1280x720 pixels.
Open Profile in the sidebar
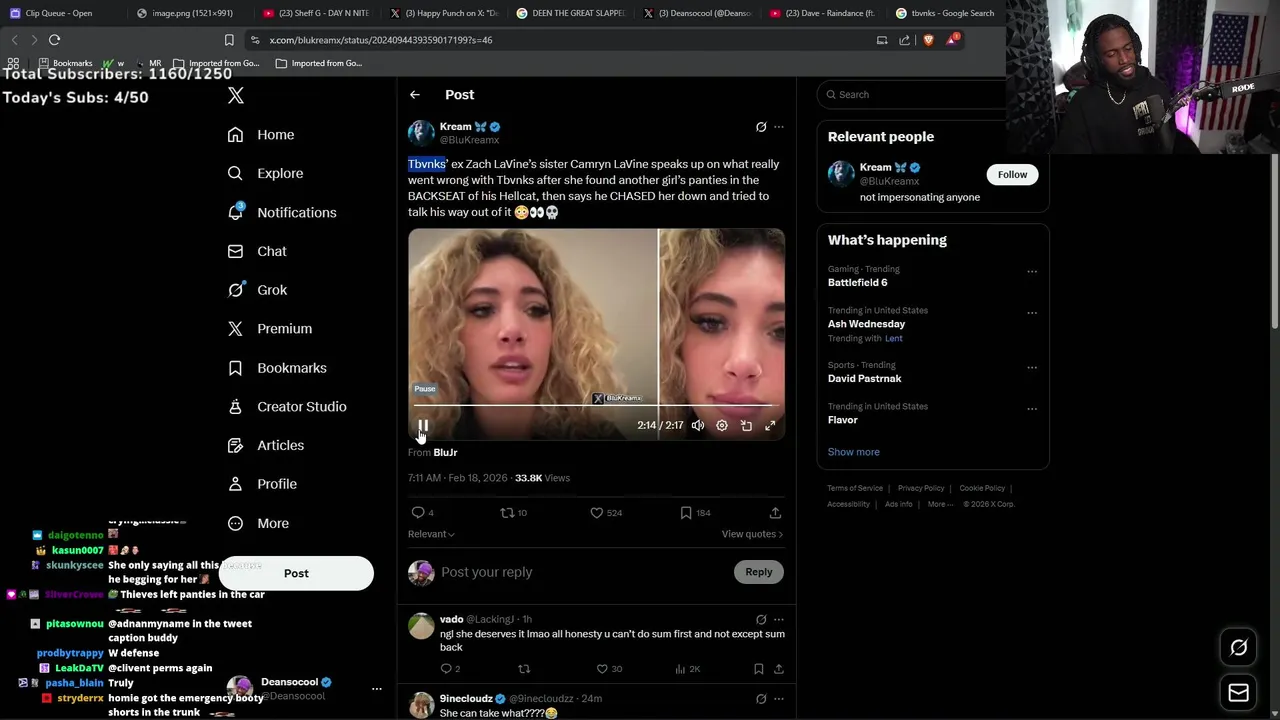262,484
